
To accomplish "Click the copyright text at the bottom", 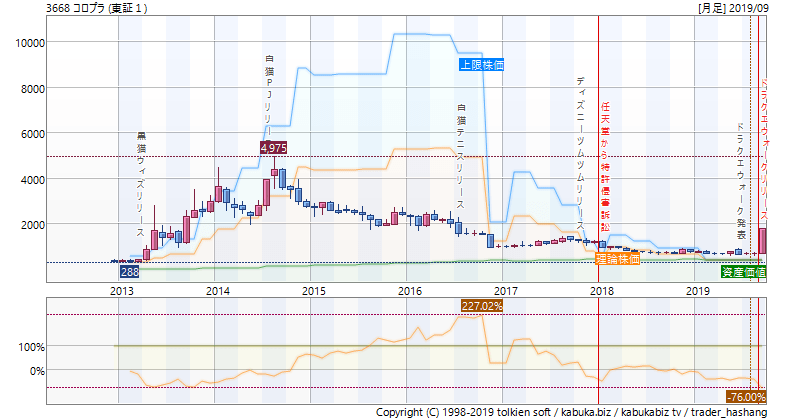I will pyautogui.click(x=571, y=412).
